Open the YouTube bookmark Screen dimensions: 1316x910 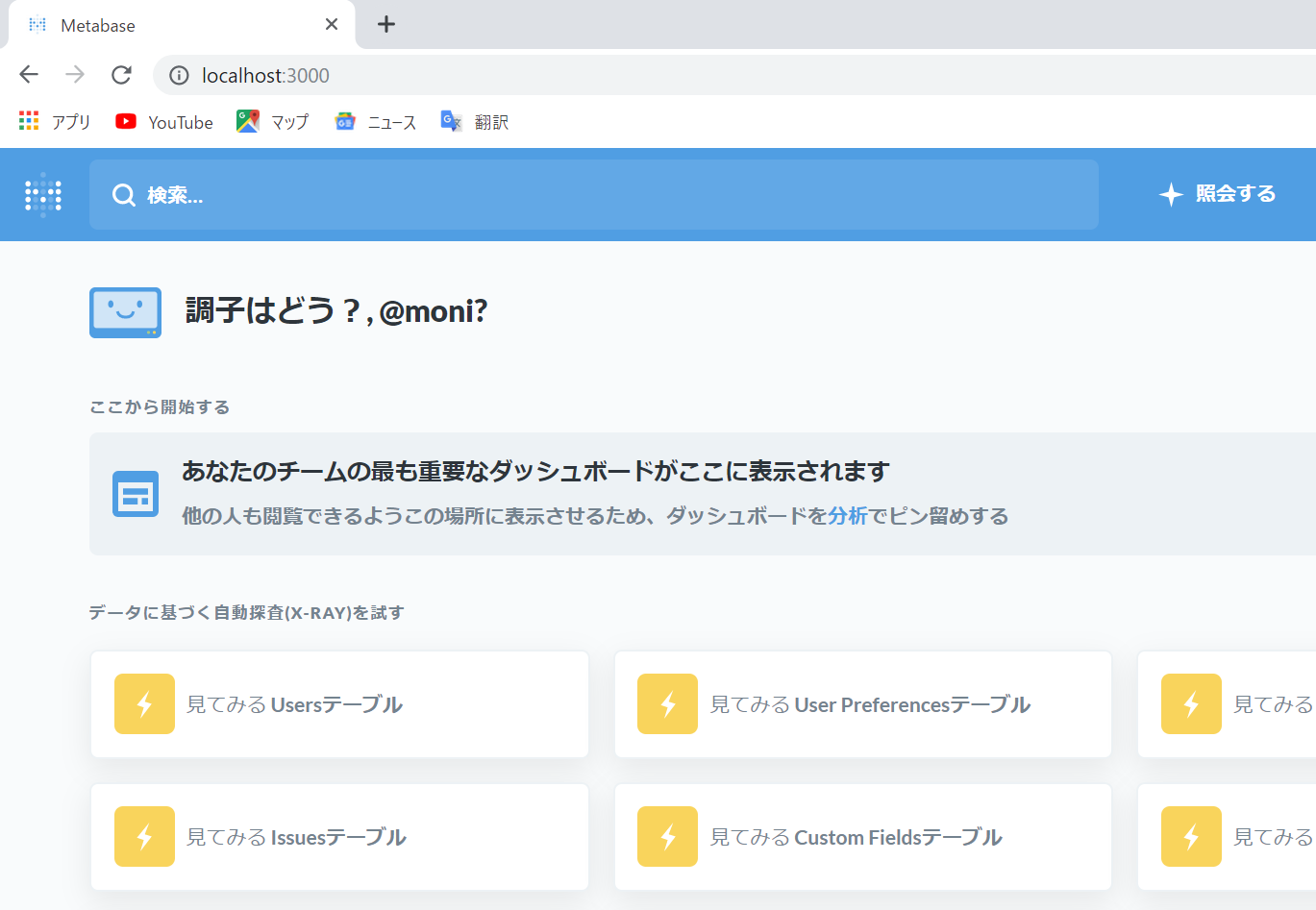point(164,122)
